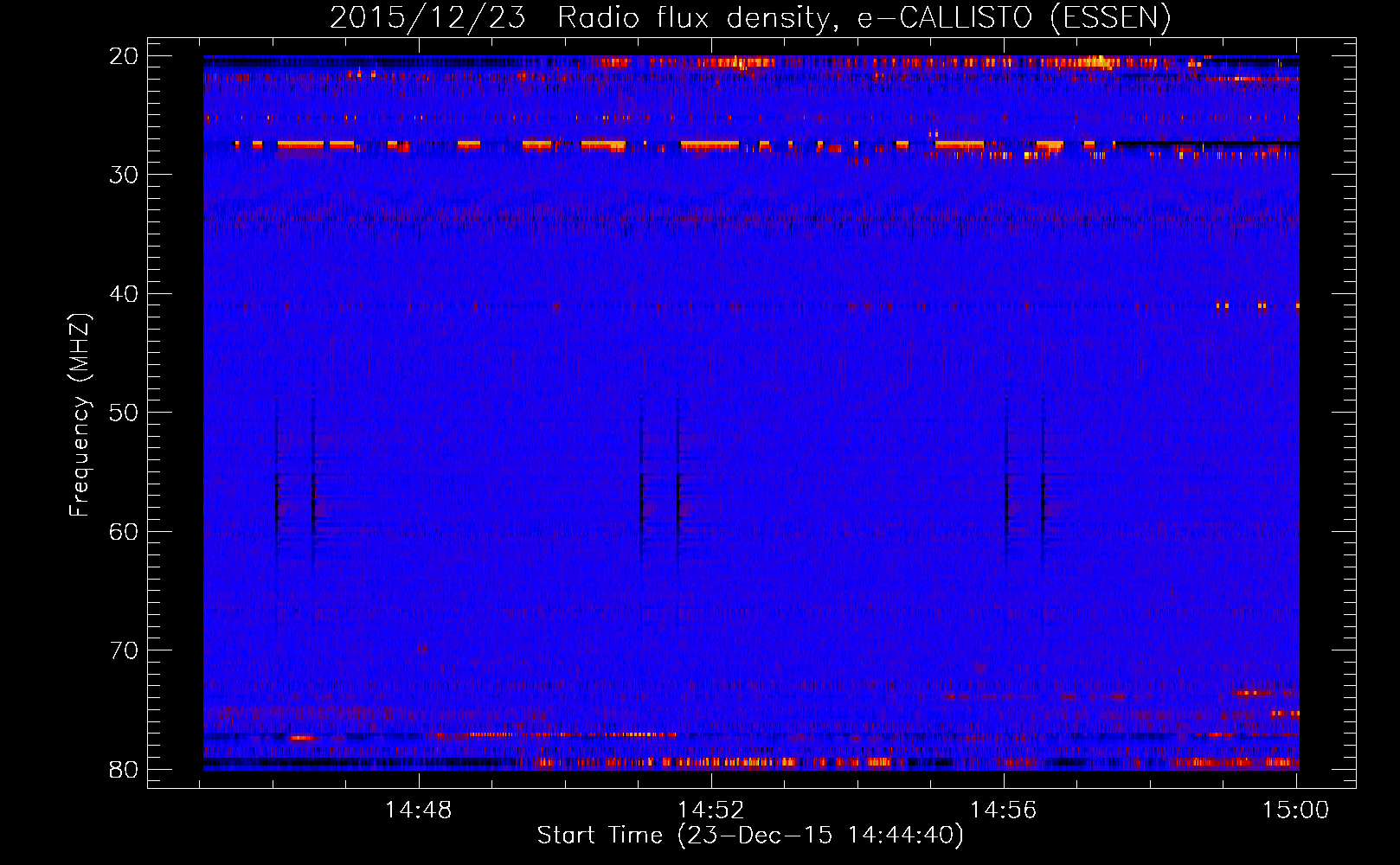
Task: Click the '14:52' time tick label
Action: coord(711,811)
